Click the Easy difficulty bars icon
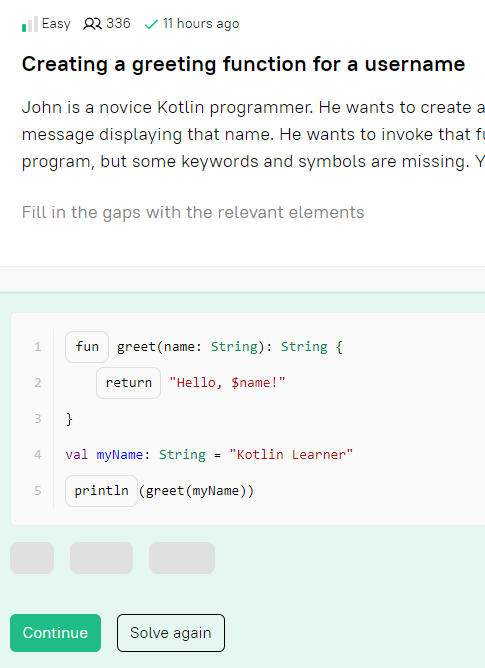This screenshot has width=485, height=668. tap(30, 24)
